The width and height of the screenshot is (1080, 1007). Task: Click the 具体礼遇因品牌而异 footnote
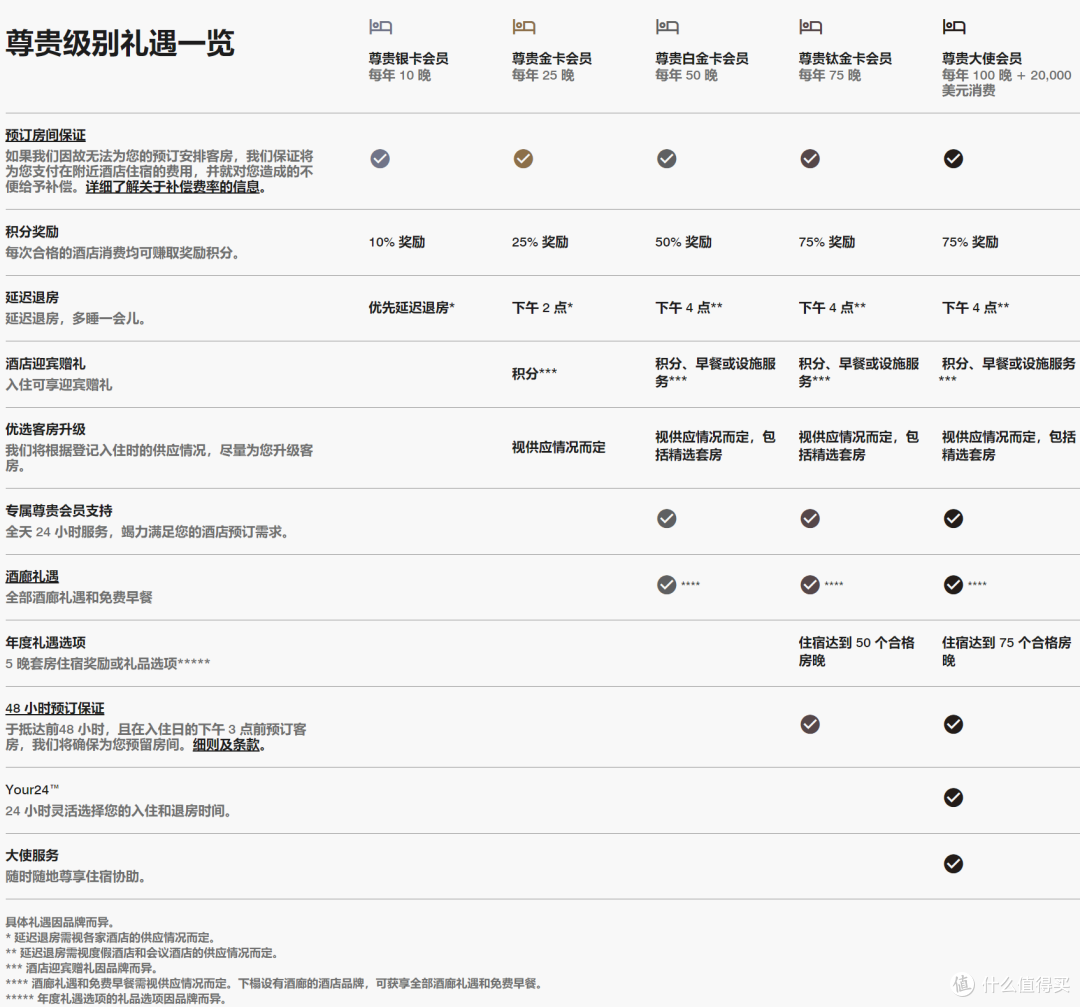60,922
